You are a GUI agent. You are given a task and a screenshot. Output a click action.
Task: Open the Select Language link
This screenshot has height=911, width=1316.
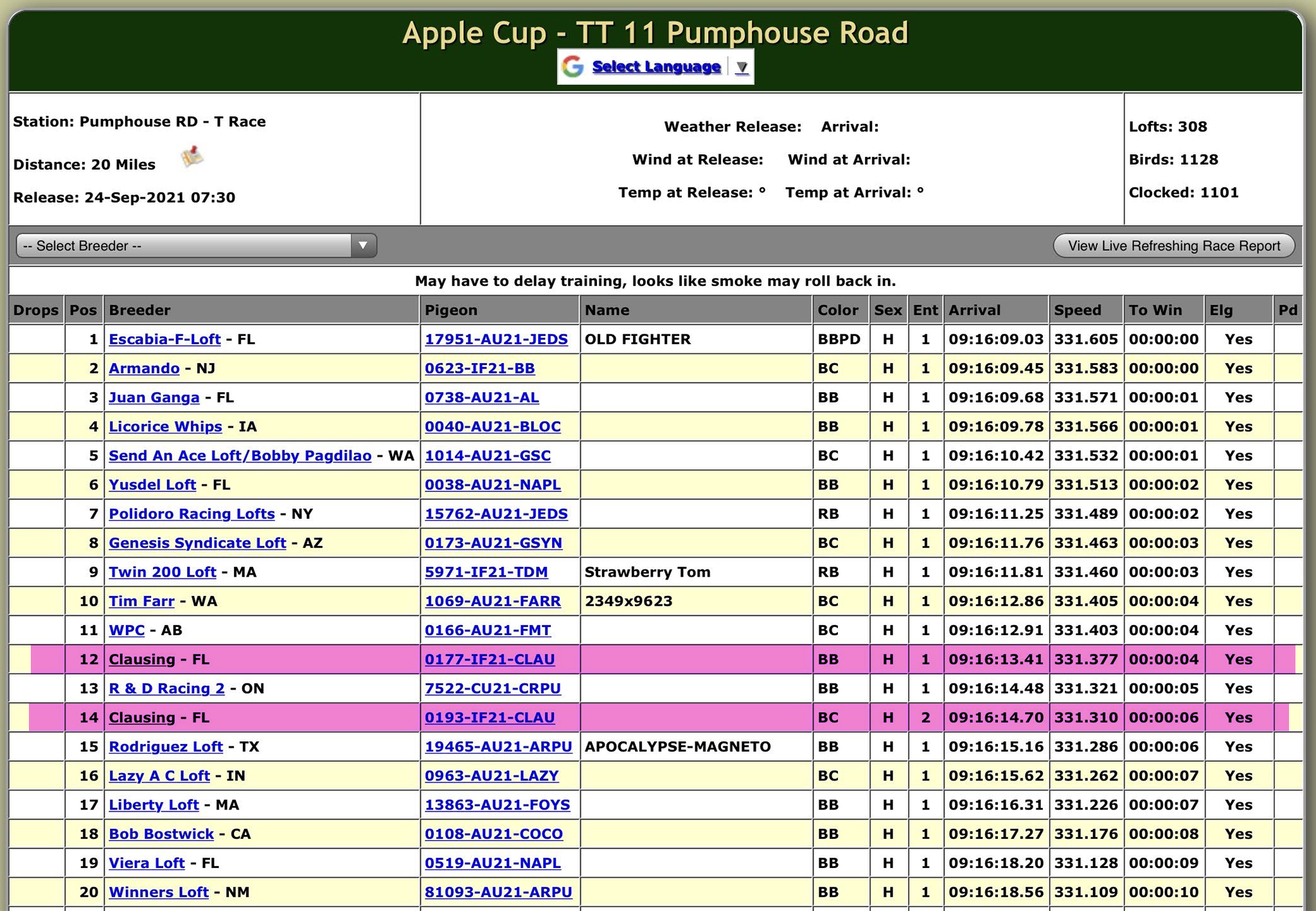[x=655, y=67]
